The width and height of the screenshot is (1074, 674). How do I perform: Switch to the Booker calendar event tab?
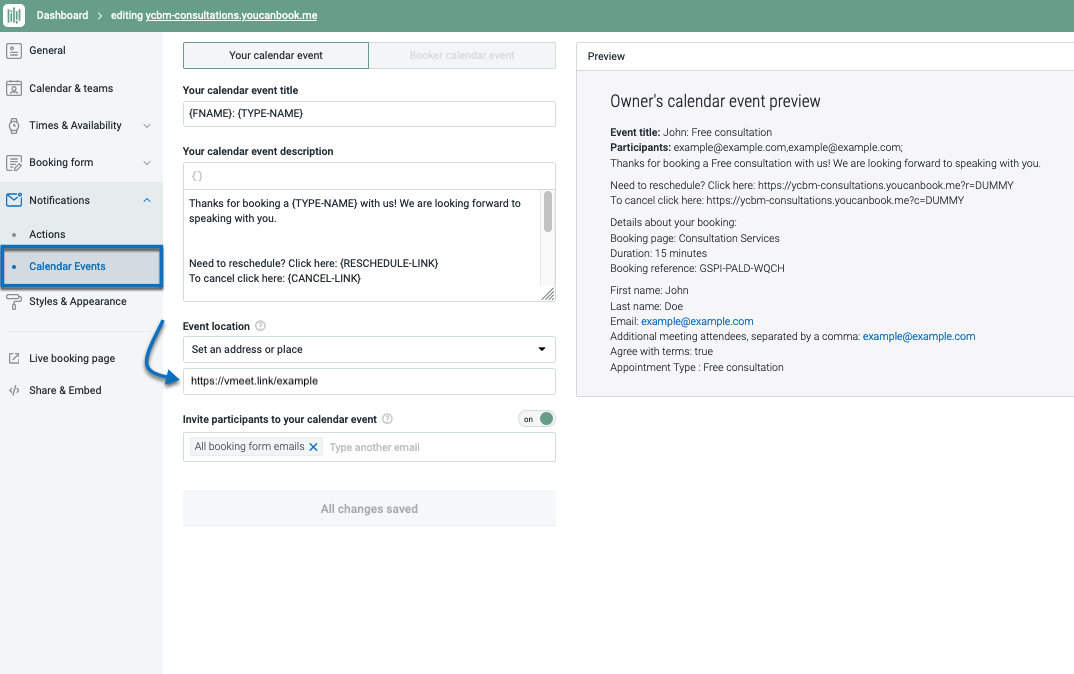[x=462, y=55]
